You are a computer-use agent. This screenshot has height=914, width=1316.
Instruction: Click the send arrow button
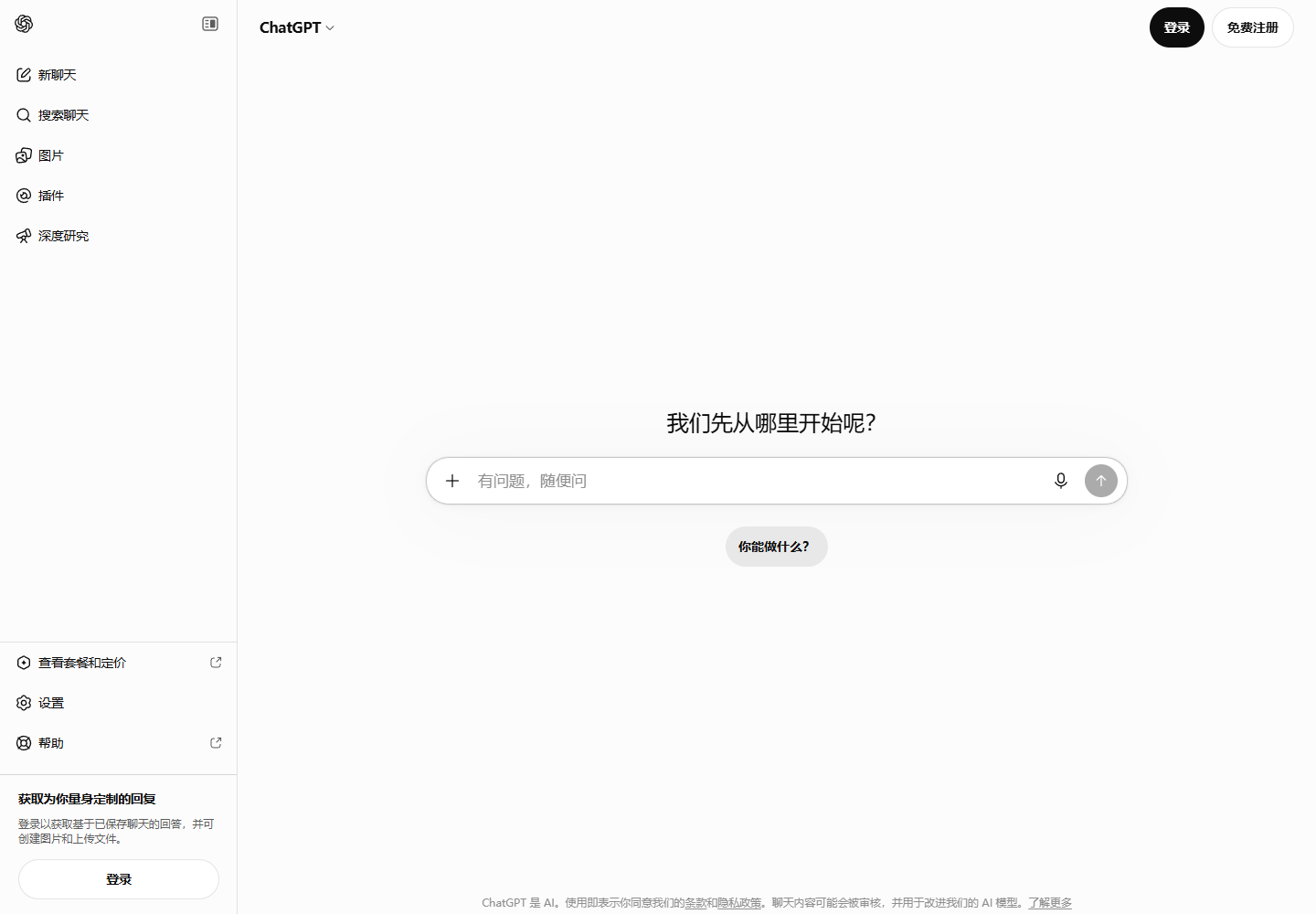point(1101,481)
